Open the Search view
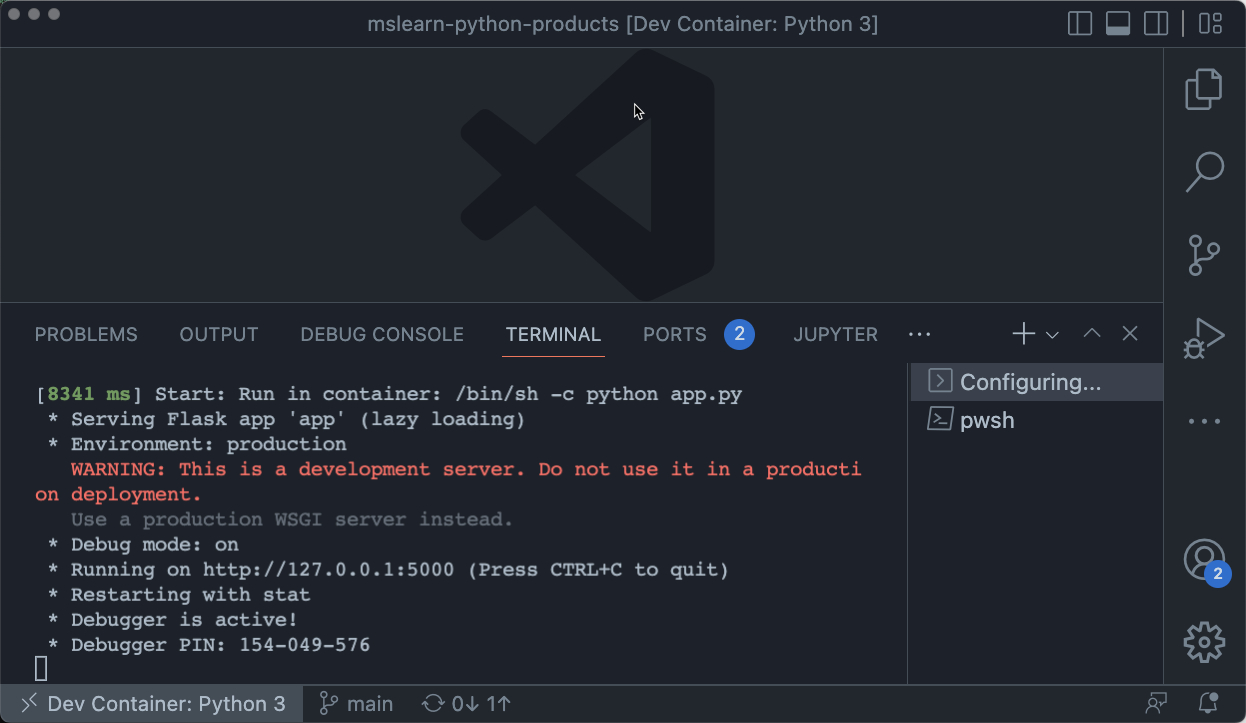Image resolution: width=1246 pixels, height=723 pixels. pyautogui.click(x=1203, y=171)
